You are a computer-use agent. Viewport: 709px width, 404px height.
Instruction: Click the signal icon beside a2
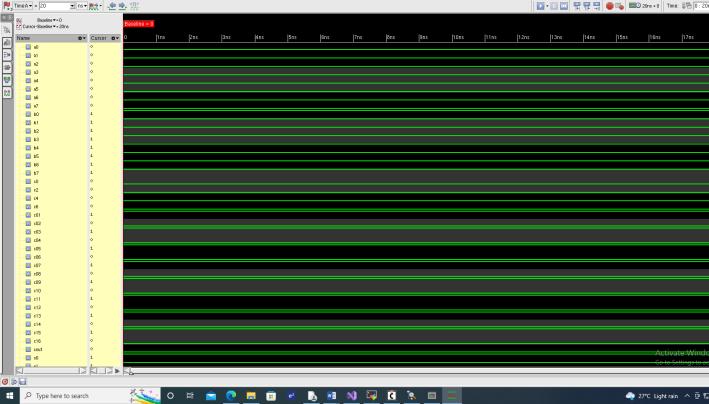(x=28, y=64)
